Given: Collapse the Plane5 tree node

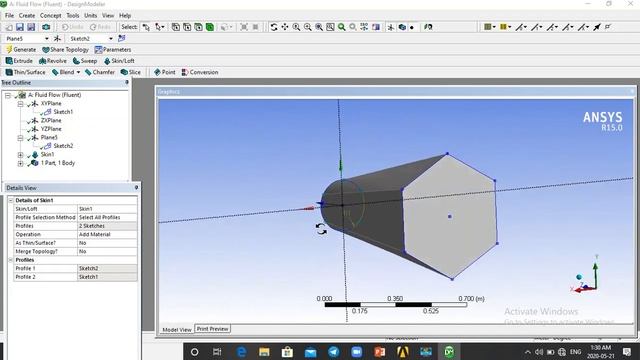Looking at the screenshot, I should tap(20, 138).
